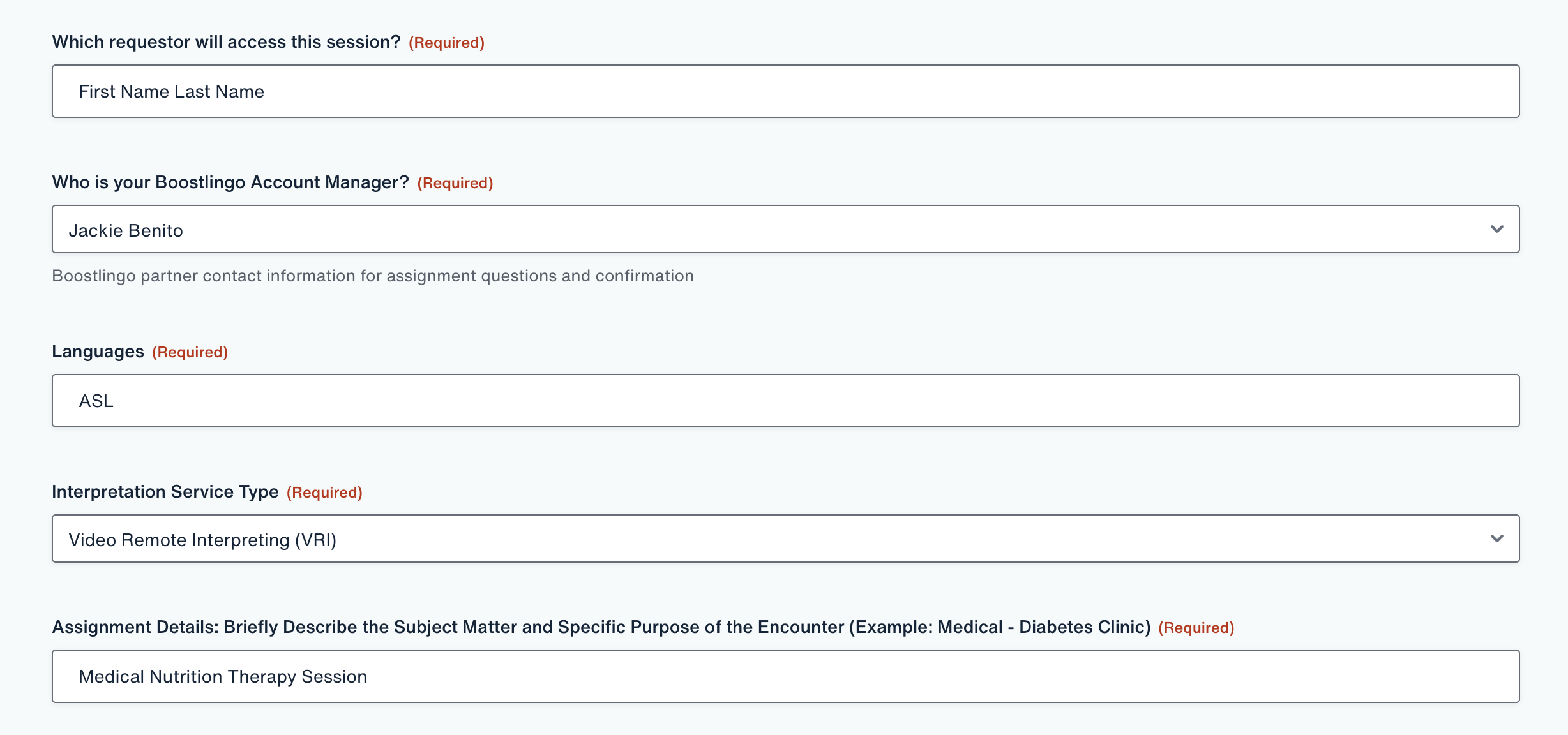The width and height of the screenshot is (1568, 735).
Task: Select the "Jackie Benito" selected value text
Action: (126, 230)
